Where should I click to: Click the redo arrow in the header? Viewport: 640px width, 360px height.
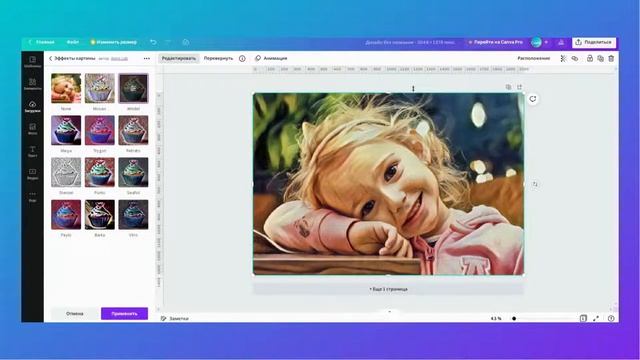click(168, 42)
